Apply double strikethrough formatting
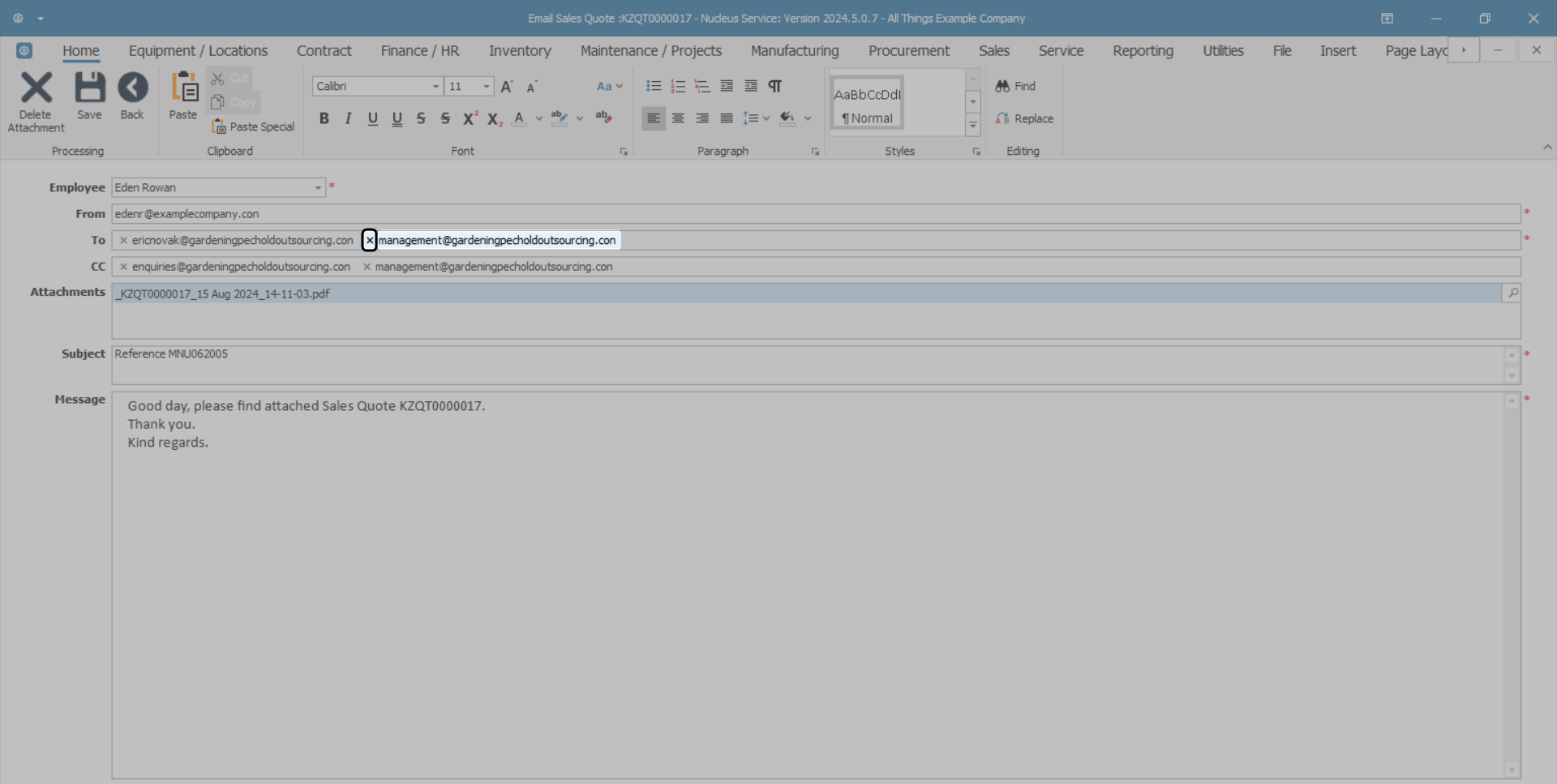This screenshot has width=1557, height=784. tap(445, 118)
